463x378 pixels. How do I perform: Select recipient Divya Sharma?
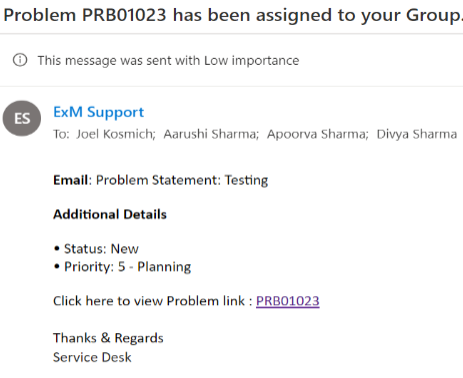click(417, 134)
